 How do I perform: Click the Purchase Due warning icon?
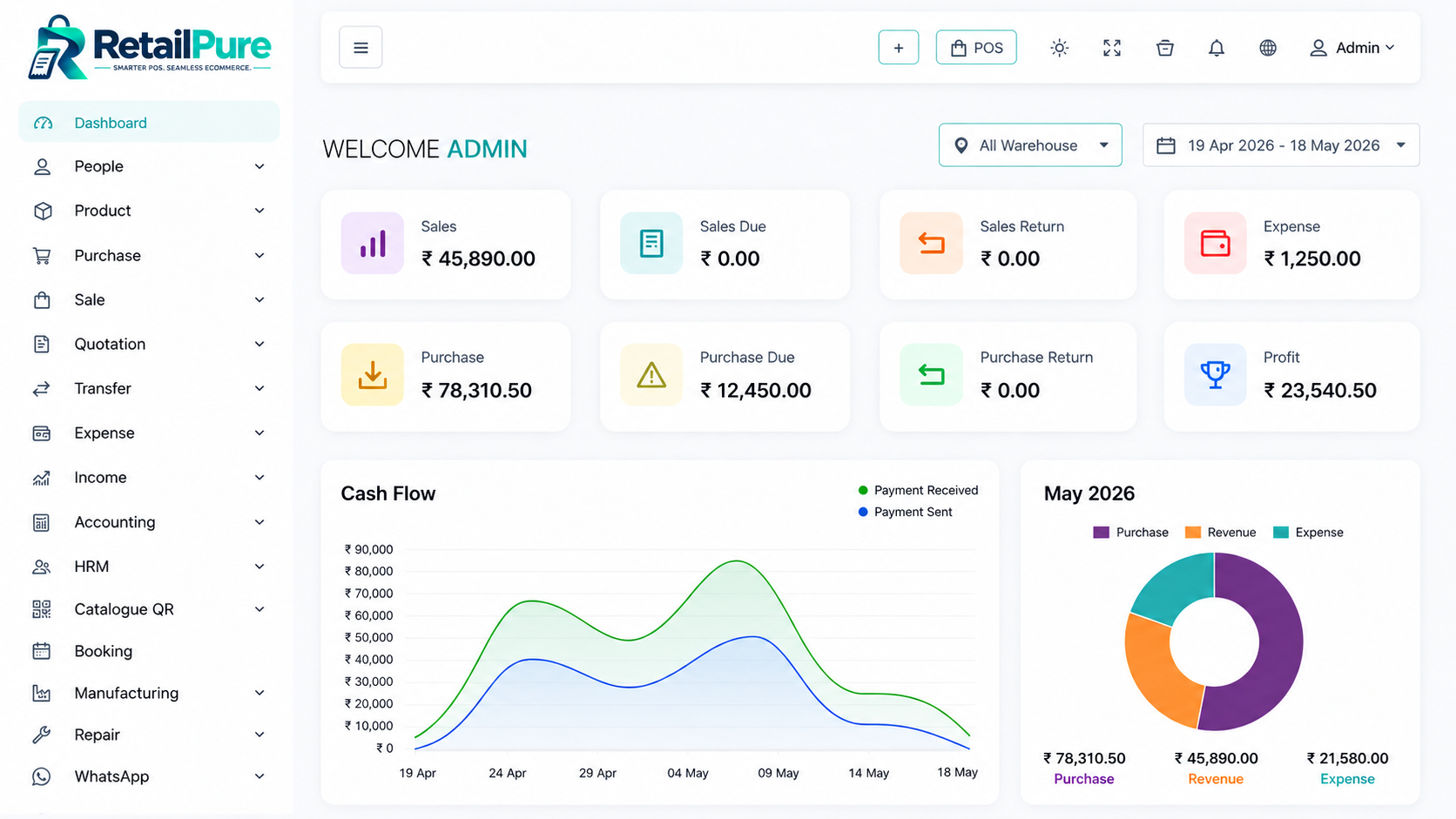(651, 374)
